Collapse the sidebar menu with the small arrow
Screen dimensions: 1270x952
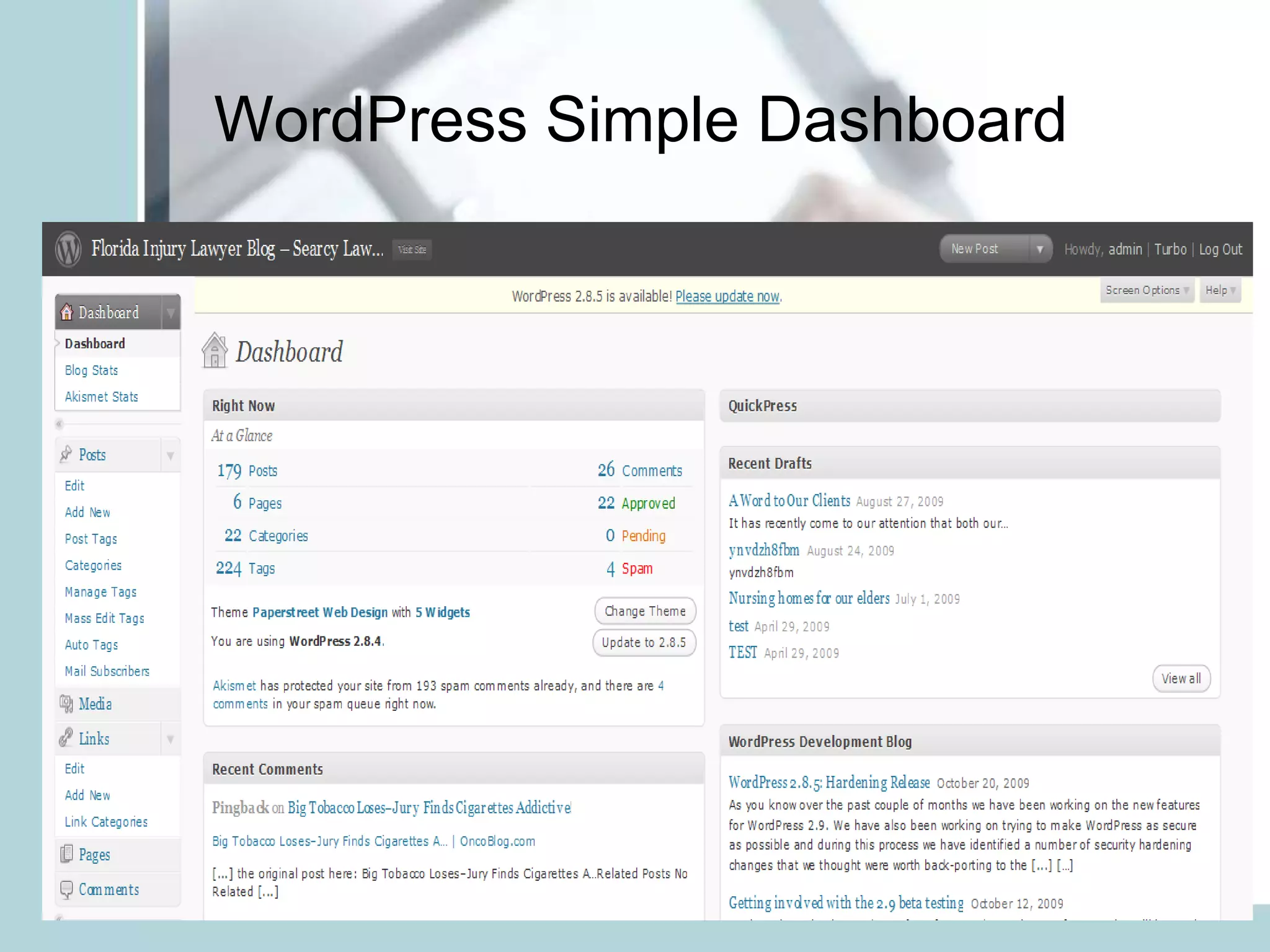tap(60, 424)
